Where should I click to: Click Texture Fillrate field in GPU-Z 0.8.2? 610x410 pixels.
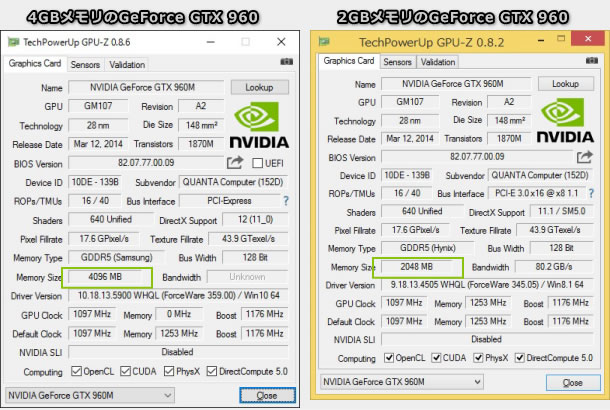pos(555,230)
